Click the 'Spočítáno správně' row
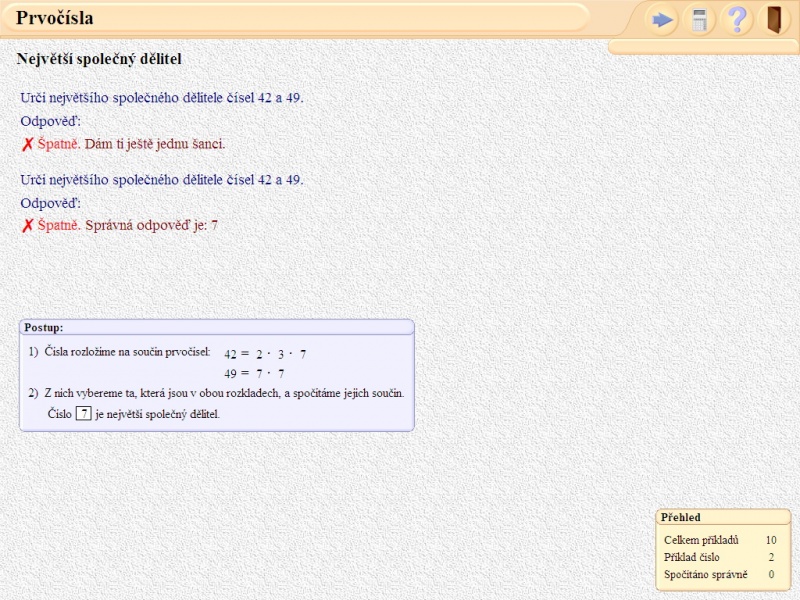The width and height of the screenshot is (800, 600). point(720,575)
